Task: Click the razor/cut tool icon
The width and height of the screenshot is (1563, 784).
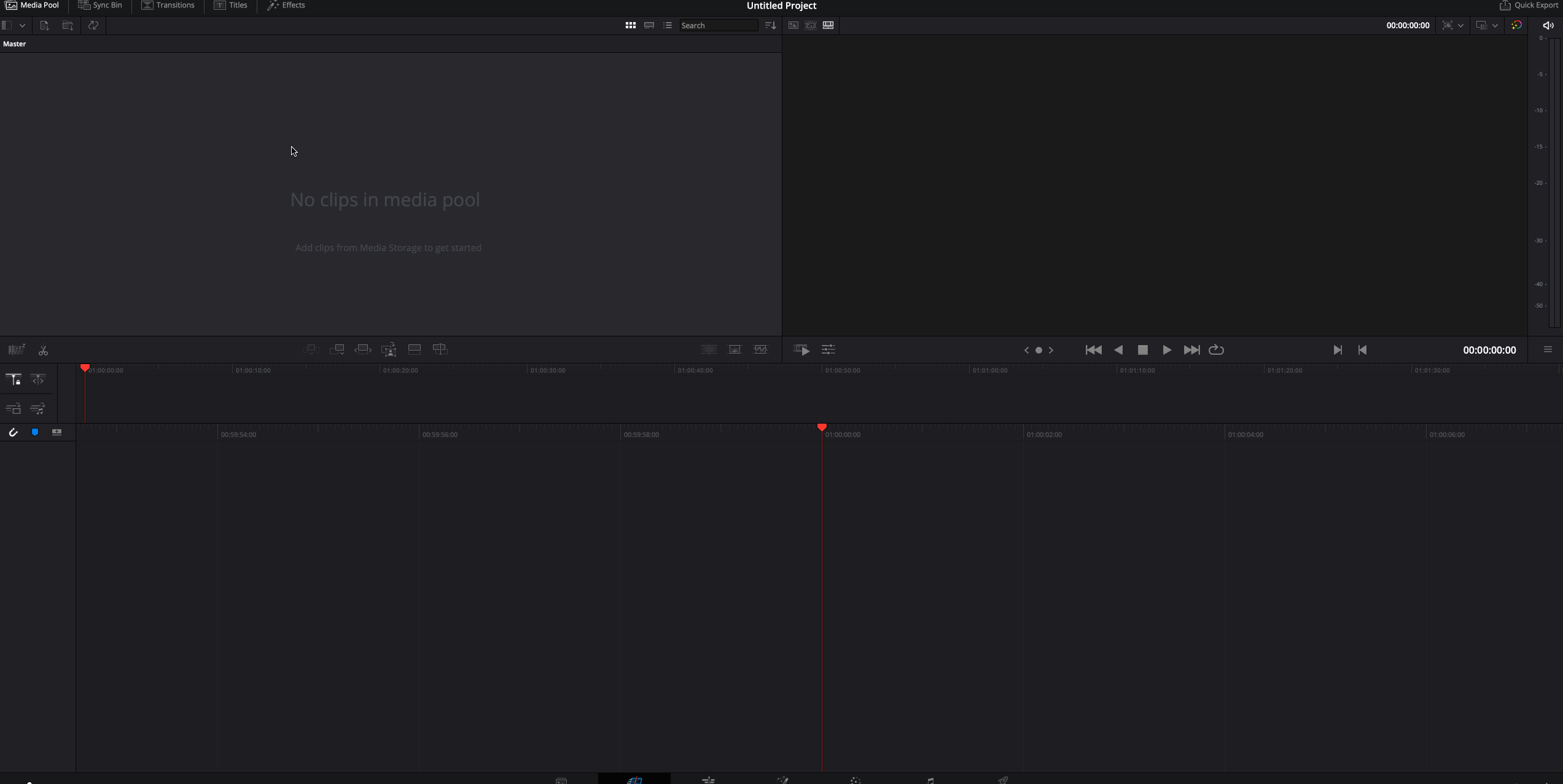Action: tap(43, 350)
